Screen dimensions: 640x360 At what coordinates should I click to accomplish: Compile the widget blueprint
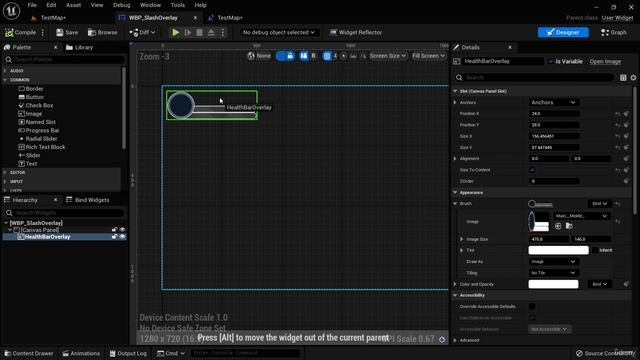pos(20,32)
